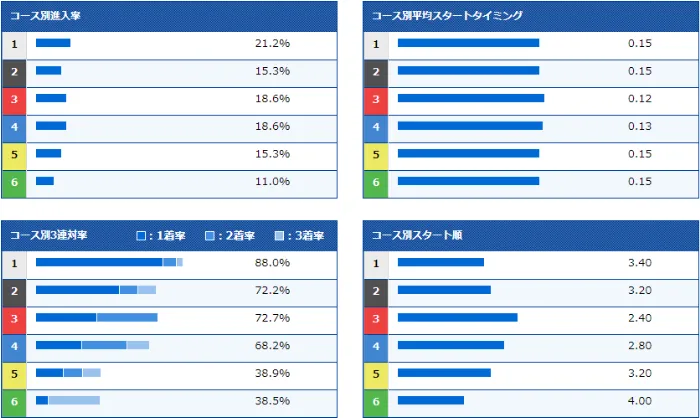Click black course 2 badge in コース別3連対率 panel
Viewport: 700px width, 418px height.
pos(15,290)
